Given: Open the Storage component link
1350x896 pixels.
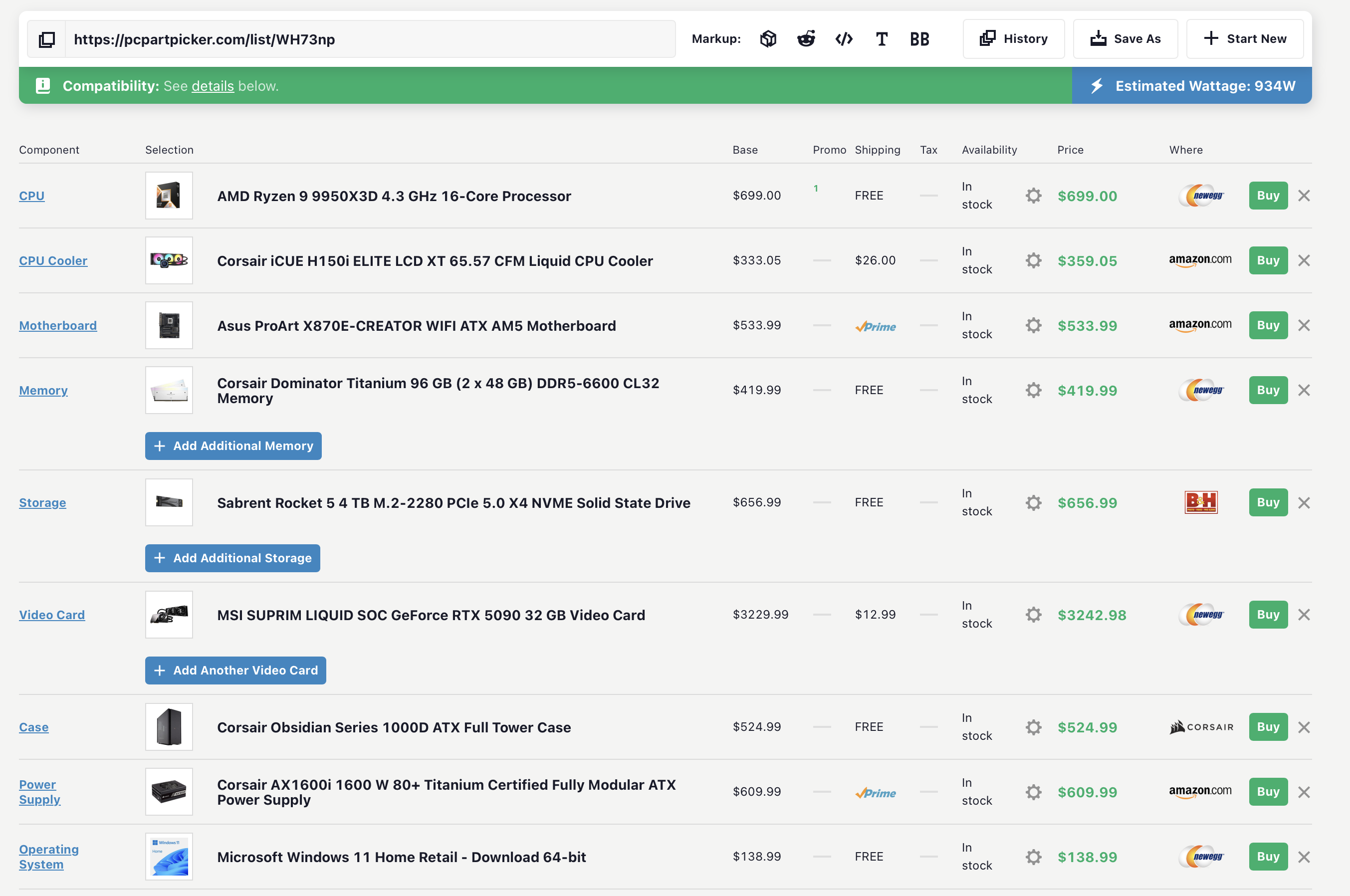Looking at the screenshot, I should coord(42,503).
